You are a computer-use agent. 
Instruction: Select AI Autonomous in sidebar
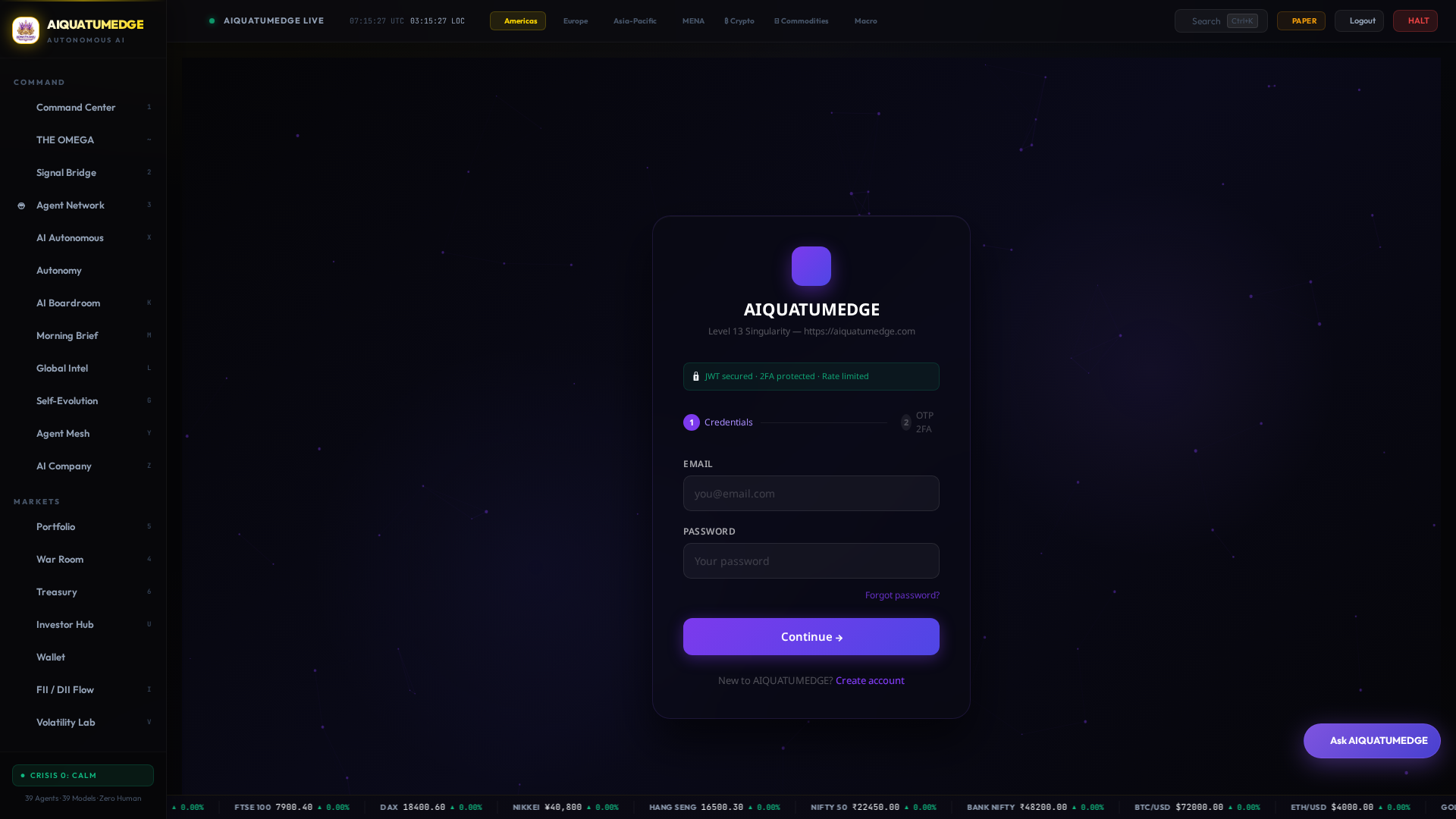coord(83,238)
